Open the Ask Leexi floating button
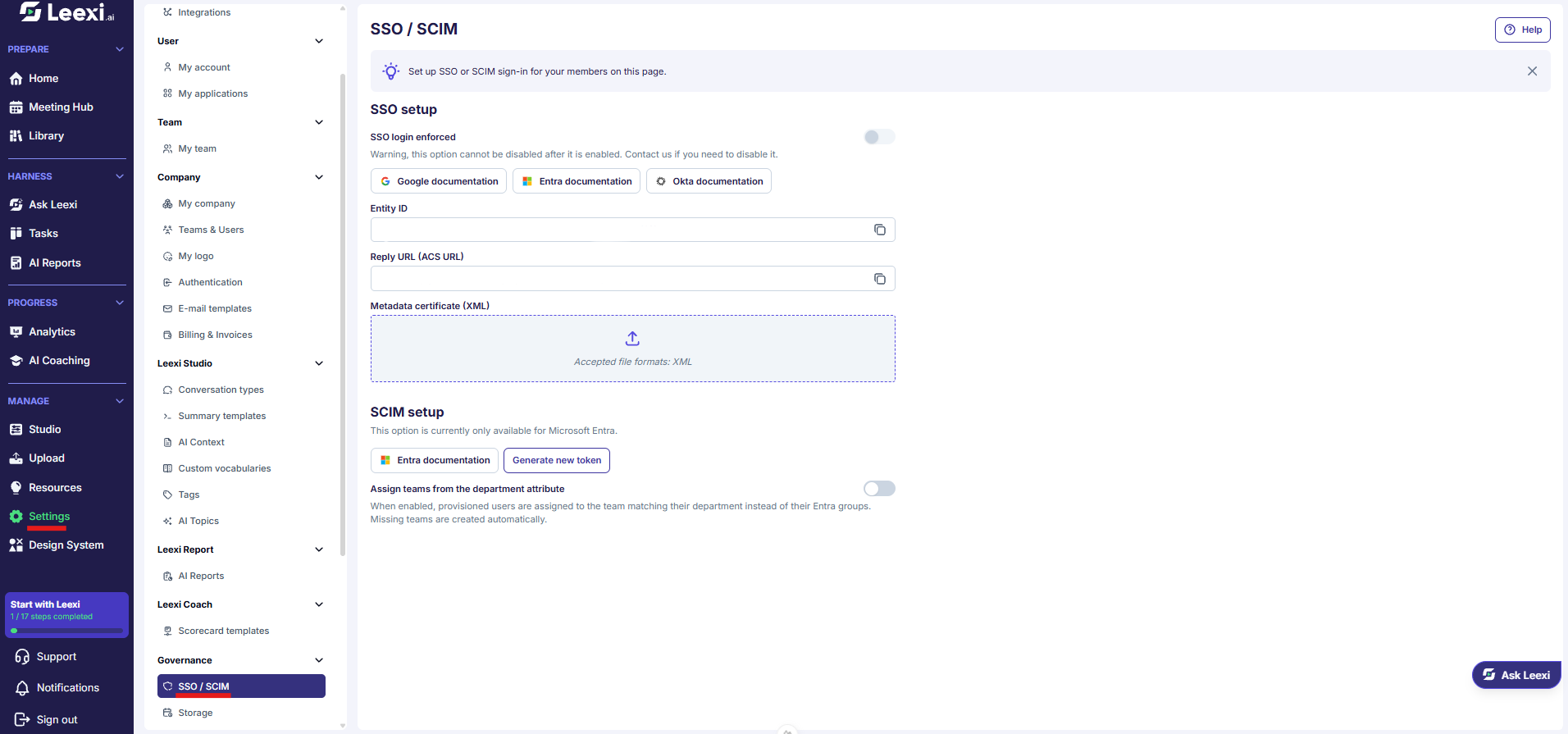The width and height of the screenshot is (1568, 734). pyautogui.click(x=1516, y=675)
